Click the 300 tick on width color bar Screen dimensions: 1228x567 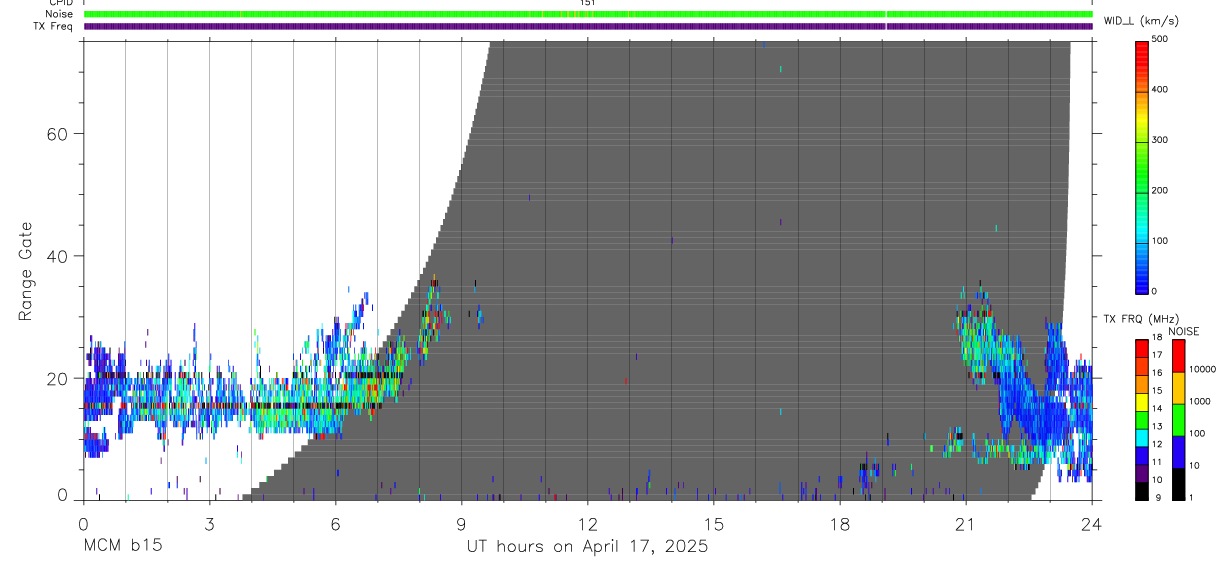[x=1160, y=140]
